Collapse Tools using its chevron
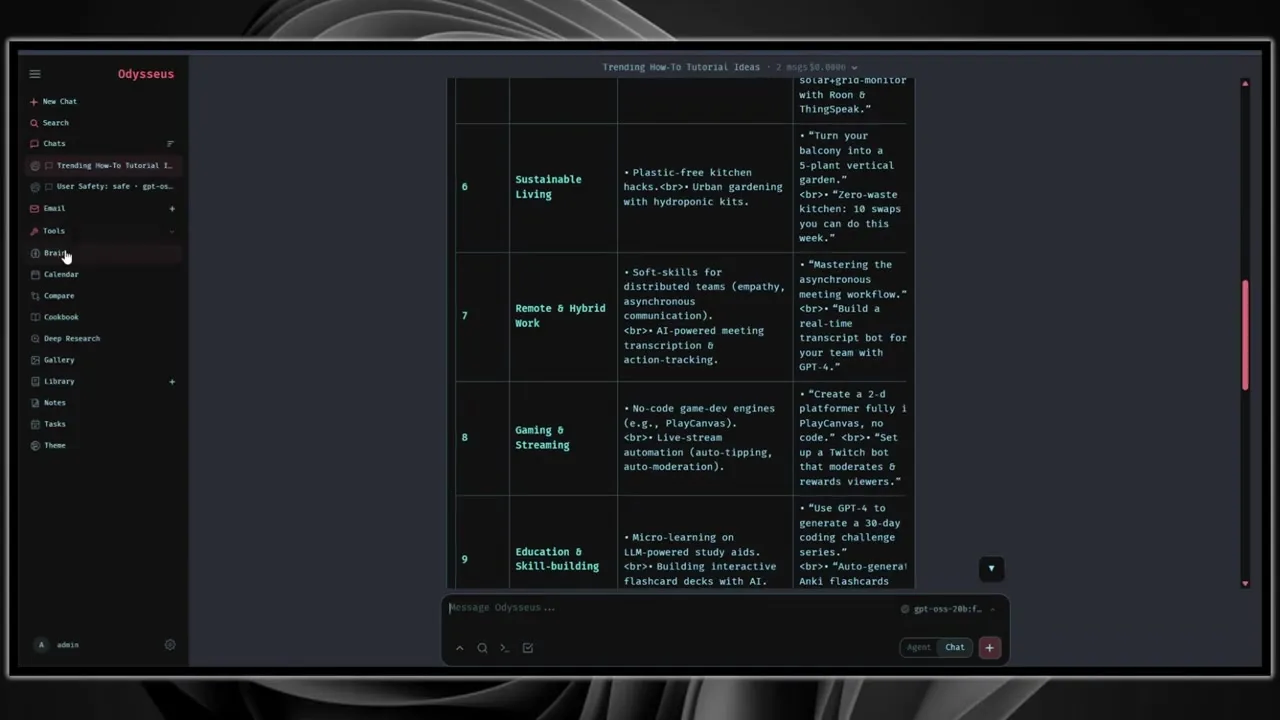This screenshot has width=1280, height=720. (x=172, y=231)
